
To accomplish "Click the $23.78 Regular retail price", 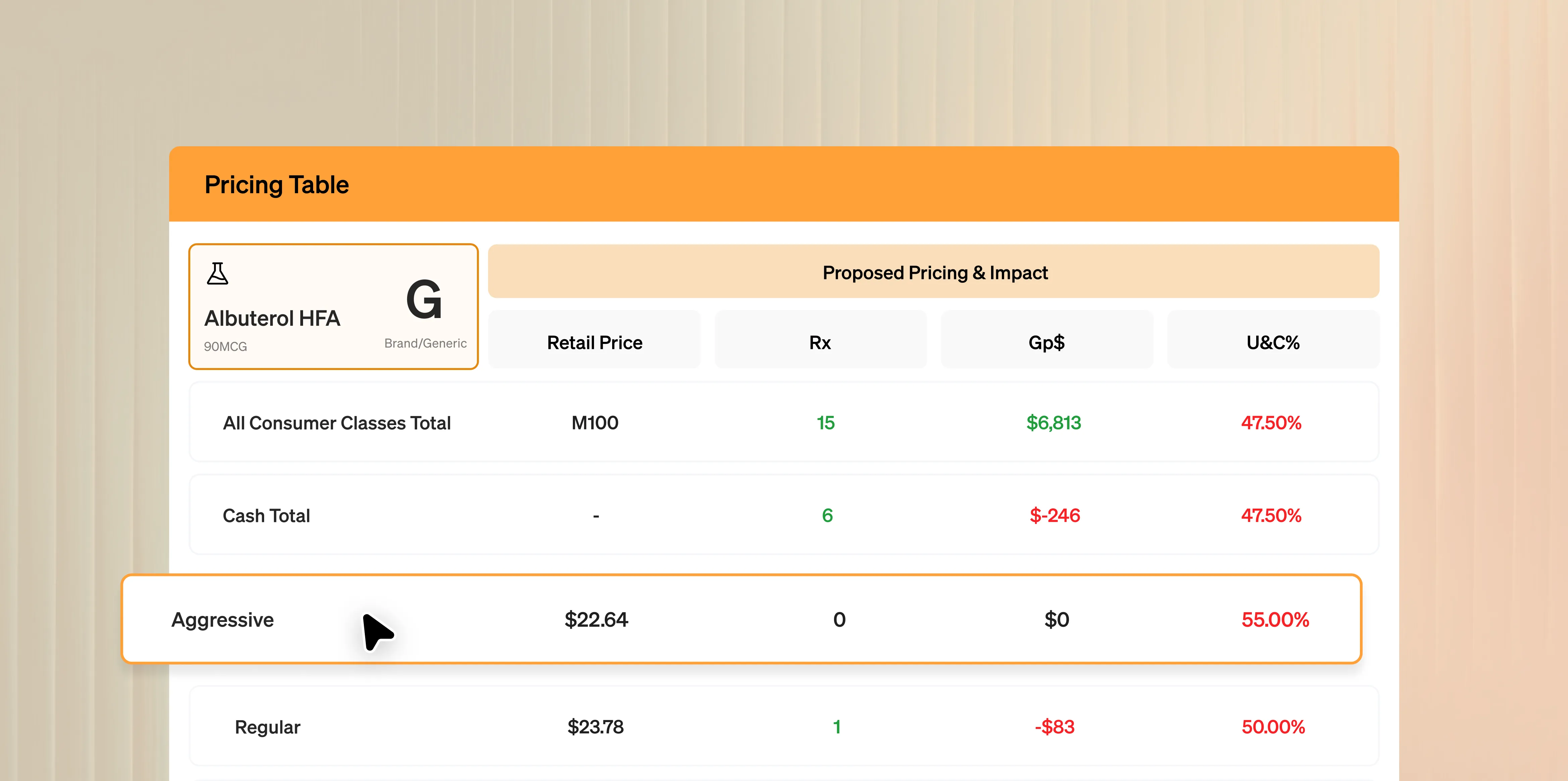I will [595, 727].
